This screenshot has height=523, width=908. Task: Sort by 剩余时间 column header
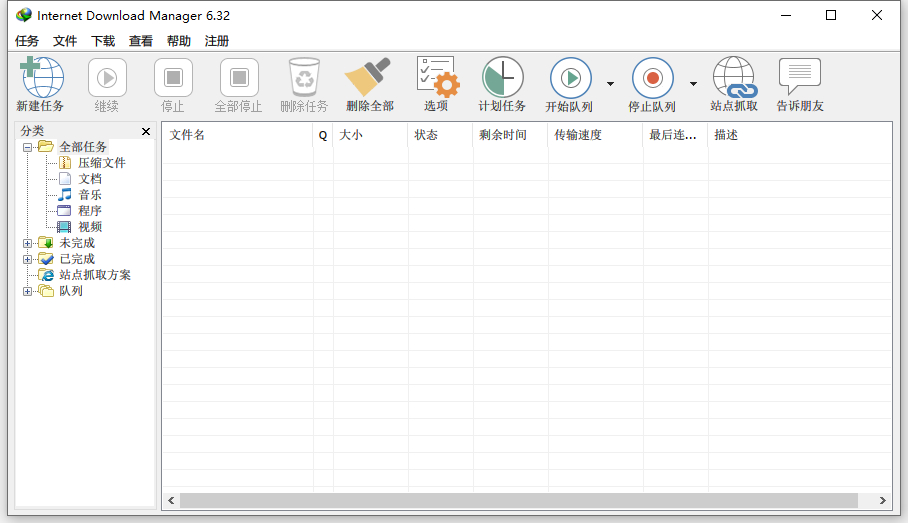[x=511, y=135]
